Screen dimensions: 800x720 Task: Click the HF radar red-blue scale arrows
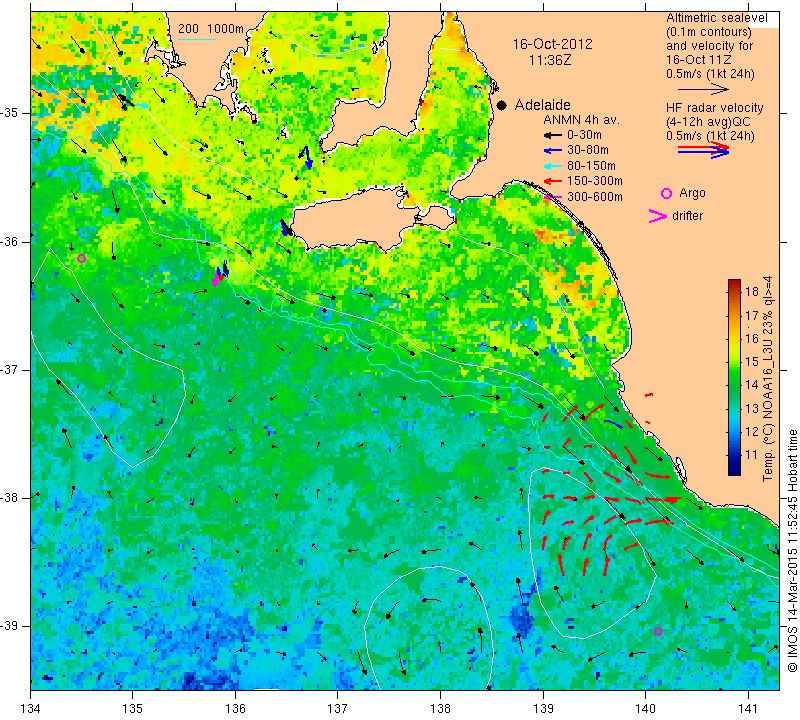tap(704, 150)
